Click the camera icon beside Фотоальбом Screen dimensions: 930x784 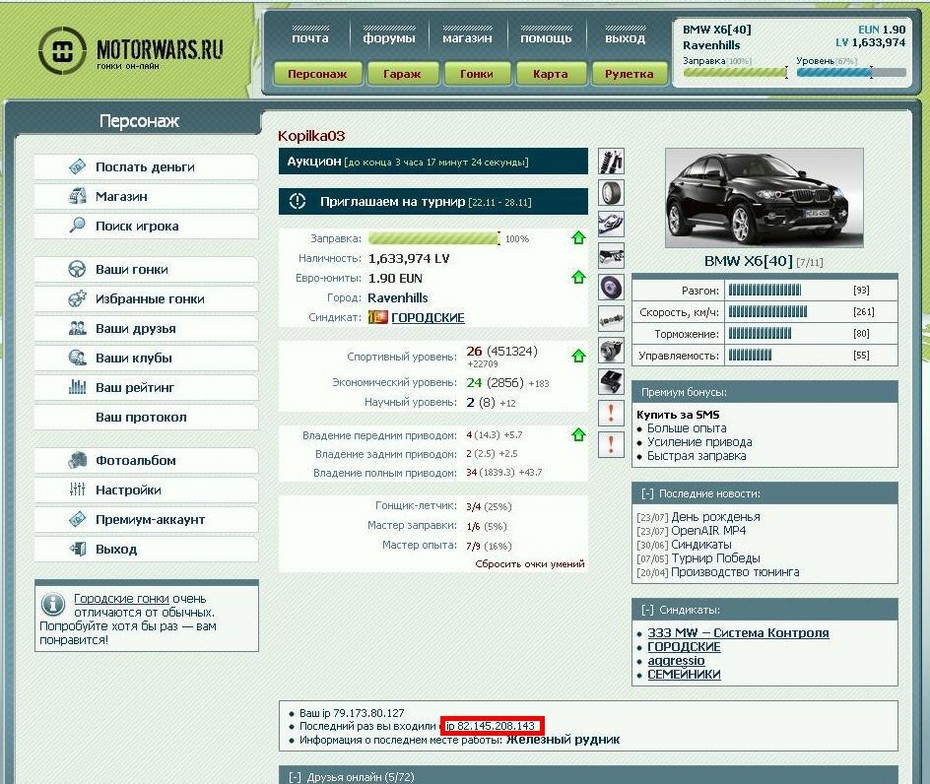click(x=78, y=460)
